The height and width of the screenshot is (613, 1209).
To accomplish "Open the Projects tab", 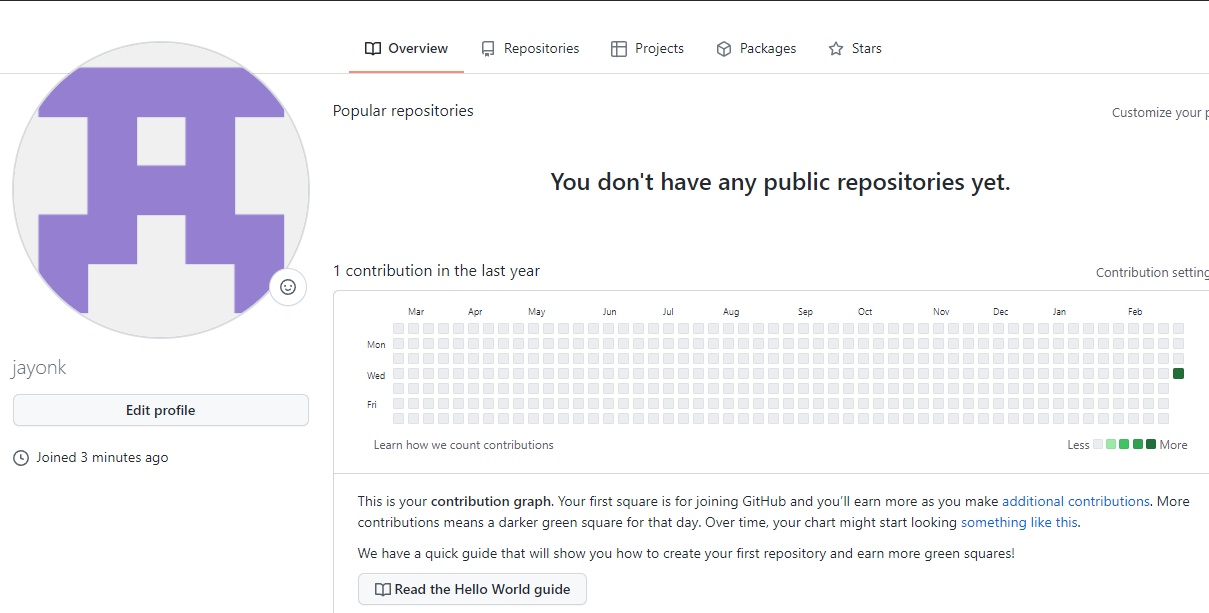I will point(647,48).
